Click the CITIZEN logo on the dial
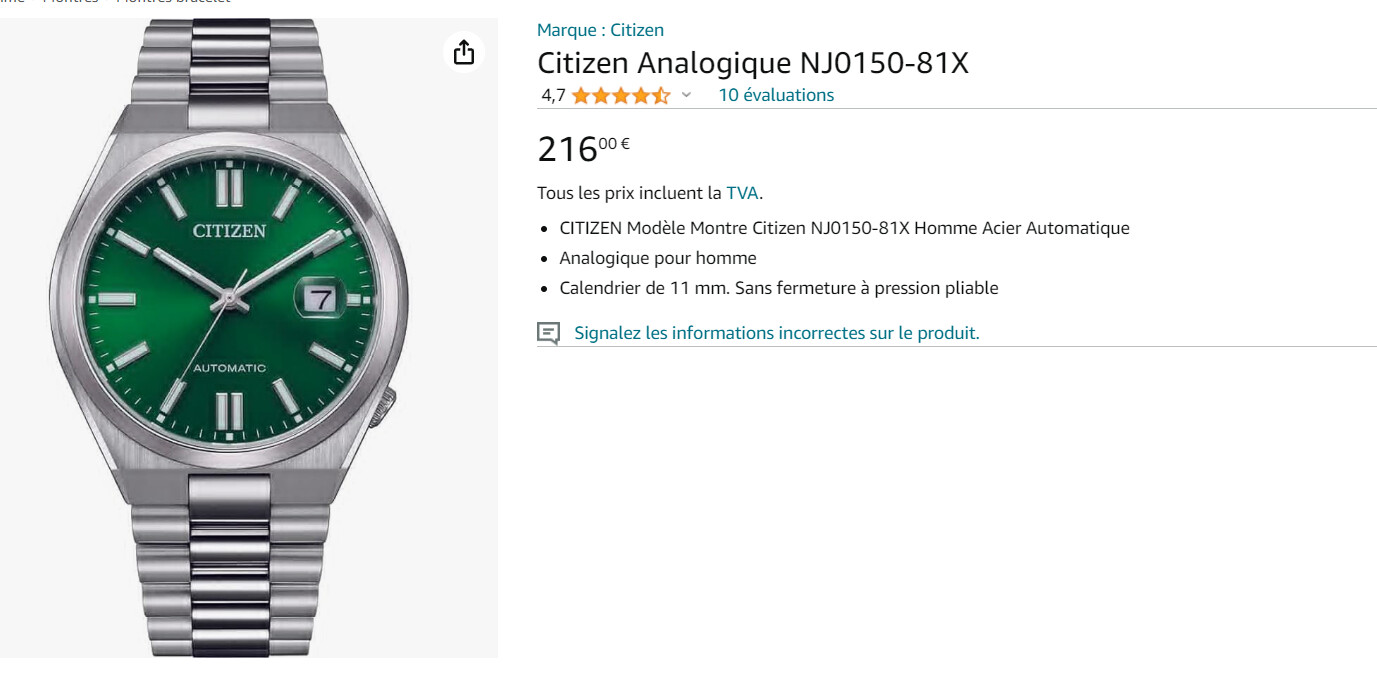The image size is (1377, 674). click(229, 231)
